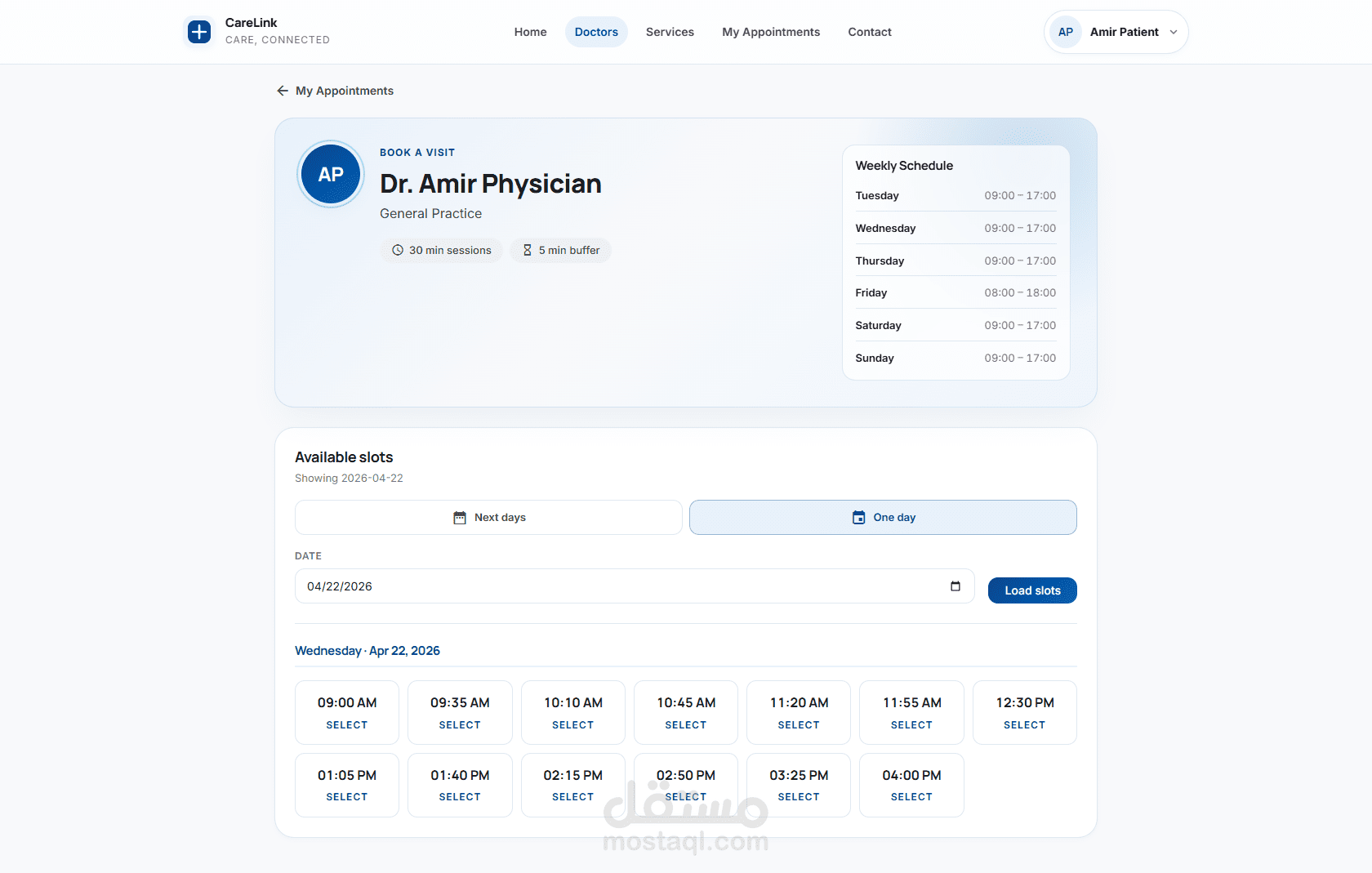The width and height of the screenshot is (1372, 873).
Task: Click the Sunday schedule row
Action: click(x=955, y=358)
